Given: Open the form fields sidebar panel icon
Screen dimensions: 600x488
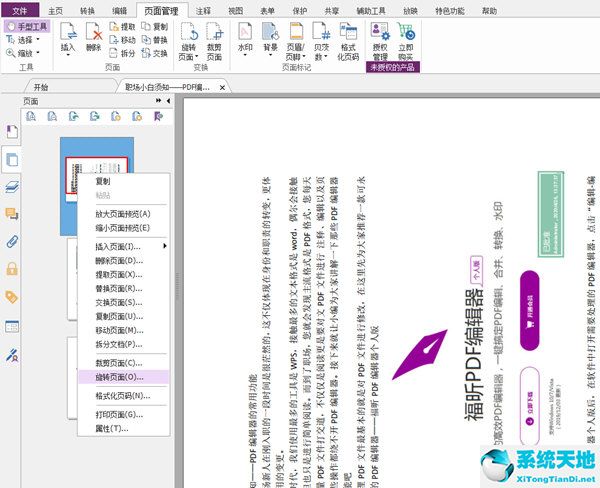Looking at the screenshot, I should click(12, 326).
